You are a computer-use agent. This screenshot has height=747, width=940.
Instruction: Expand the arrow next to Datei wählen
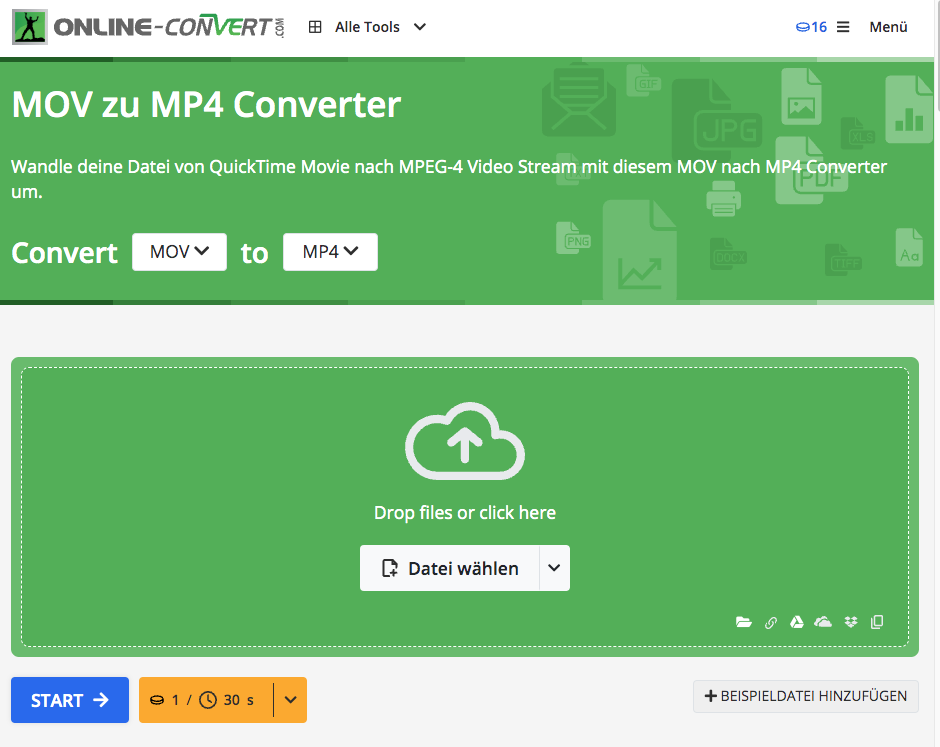pos(554,568)
